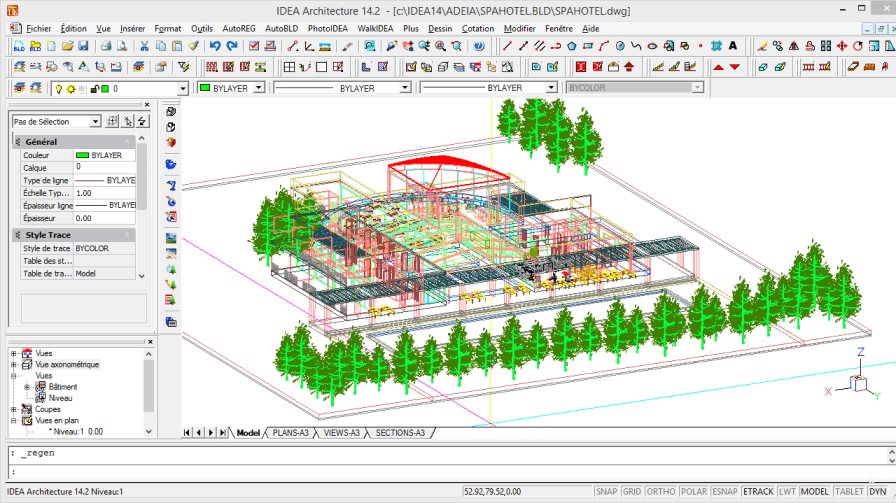The height and width of the screenshot is (503, 896).
Task: Select the Array grid tool icon
Action: tap(826, 46)
